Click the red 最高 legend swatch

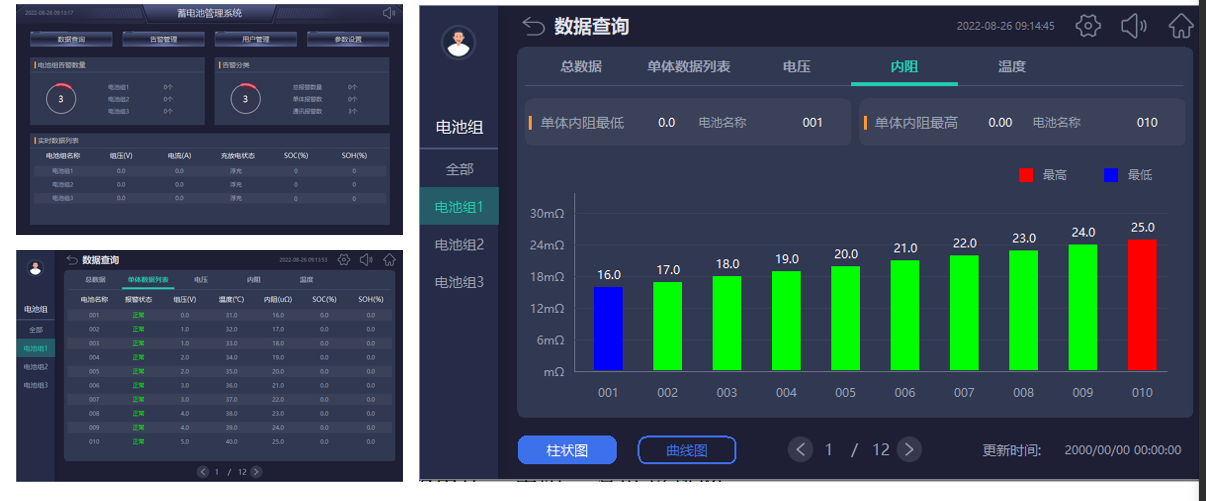tap(1026, 175)
